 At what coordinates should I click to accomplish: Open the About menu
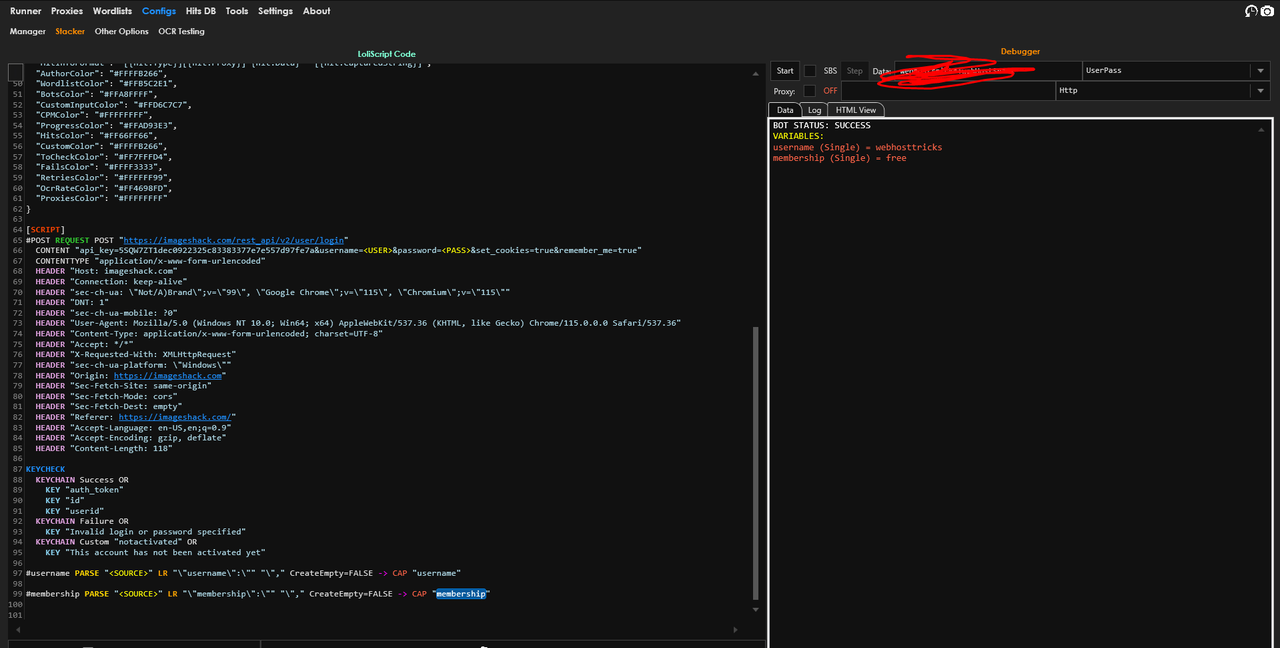click(317, 11)
